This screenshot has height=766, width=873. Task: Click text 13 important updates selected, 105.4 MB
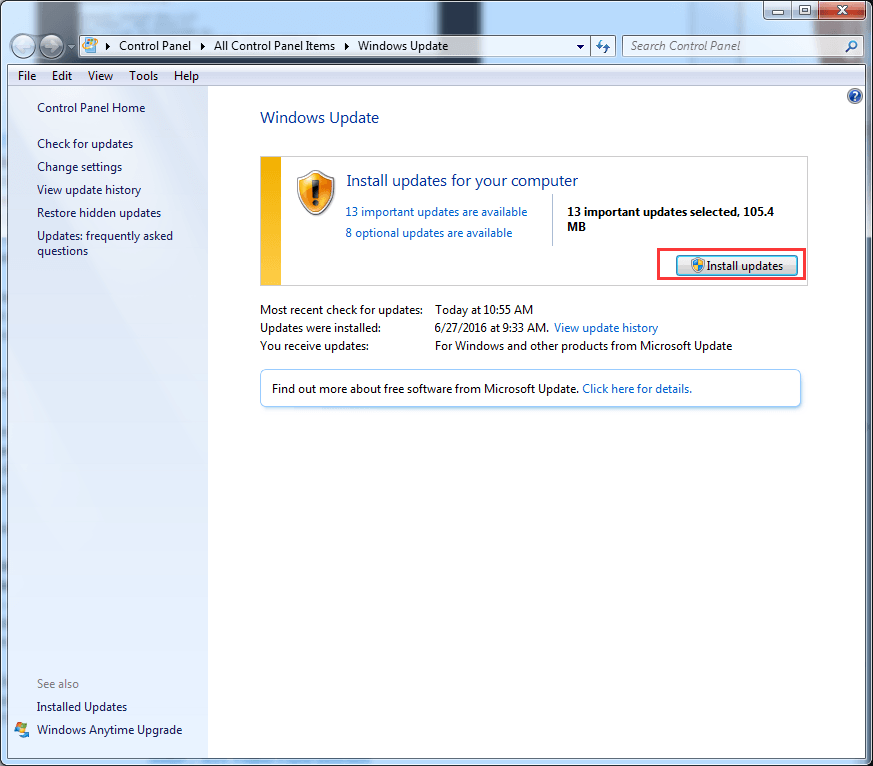tap(670, 219)
